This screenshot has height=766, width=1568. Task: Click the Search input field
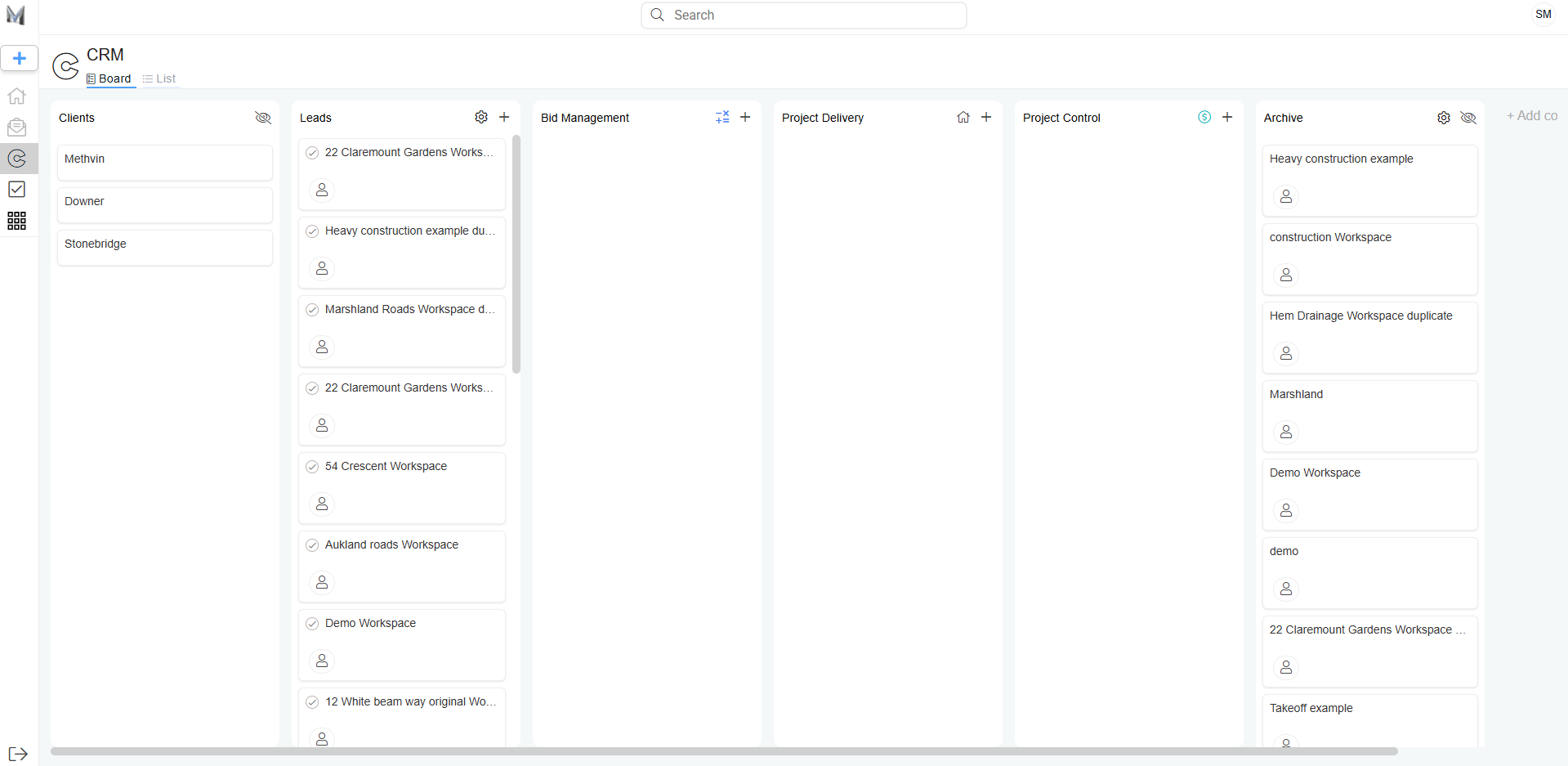tap(804, 16)
